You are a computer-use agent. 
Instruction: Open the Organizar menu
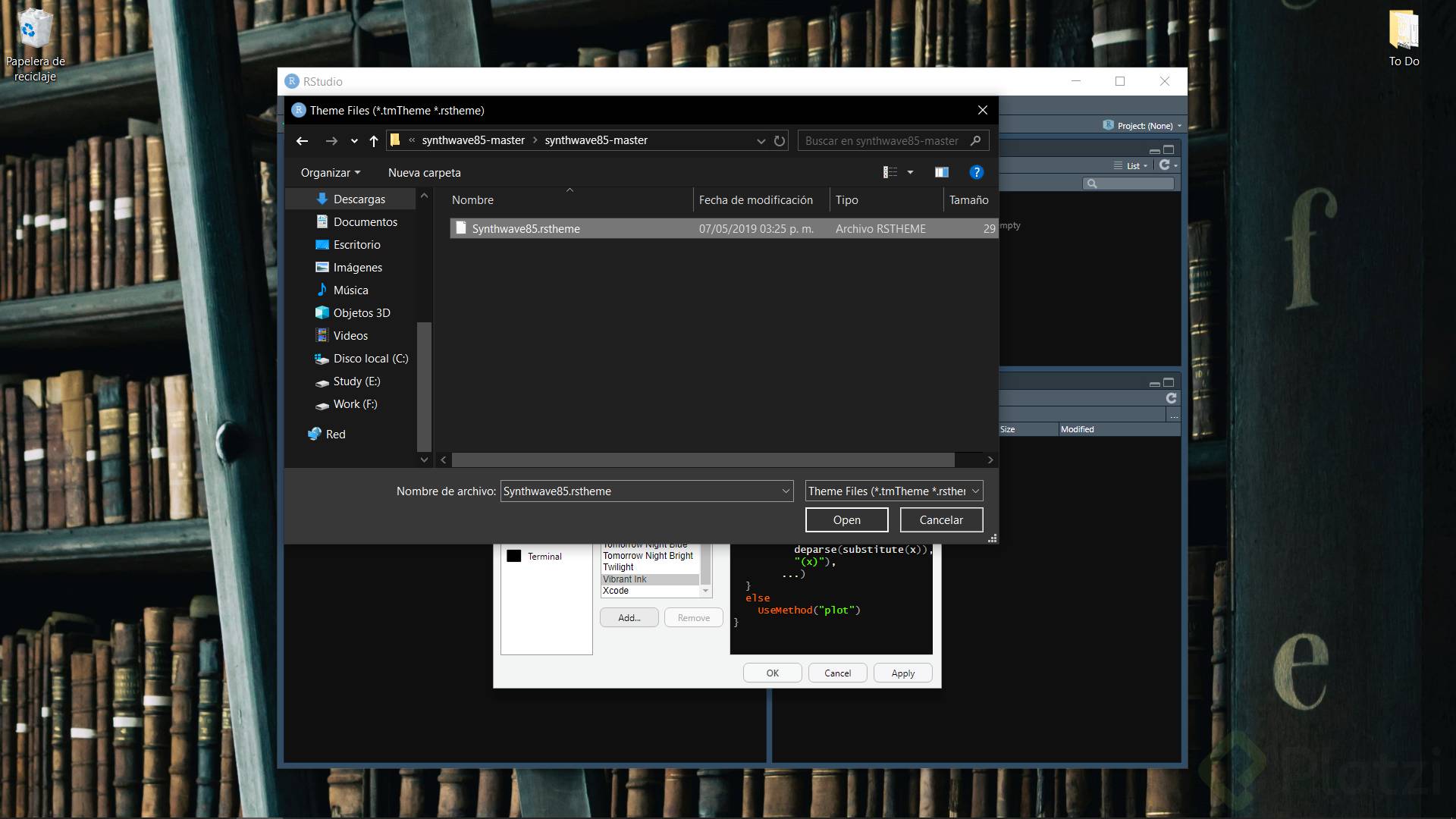(331, 173)
